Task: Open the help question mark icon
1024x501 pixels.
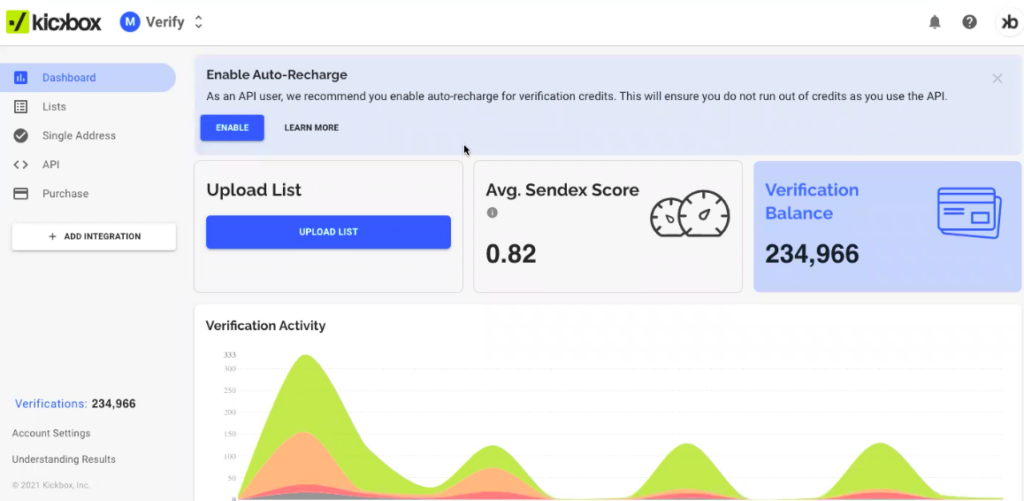Action: [x=969, y=22]
